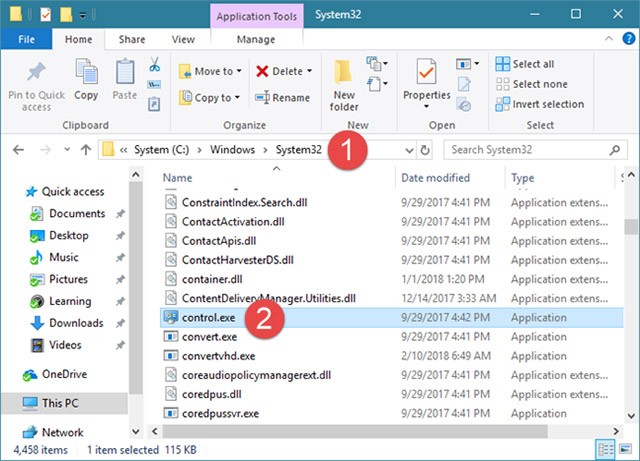Open the File menu

coord(28,39)
